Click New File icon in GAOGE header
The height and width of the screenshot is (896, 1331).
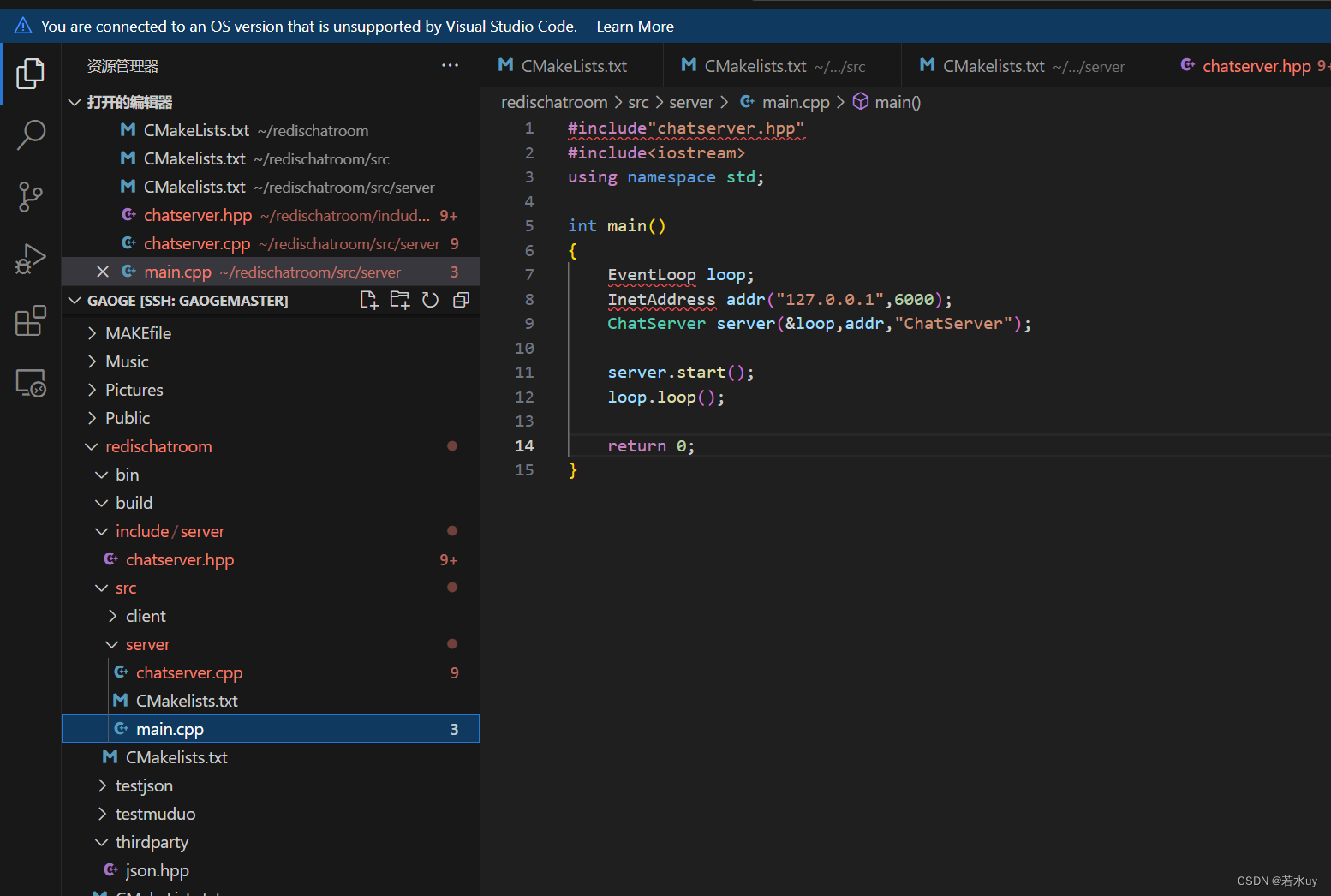369,300
